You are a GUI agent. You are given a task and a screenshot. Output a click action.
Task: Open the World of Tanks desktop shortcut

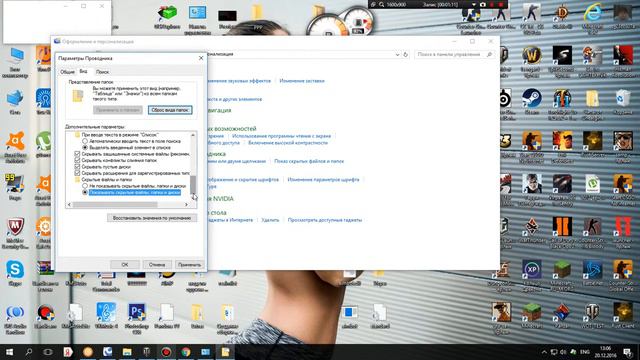(x=592, y=313)
